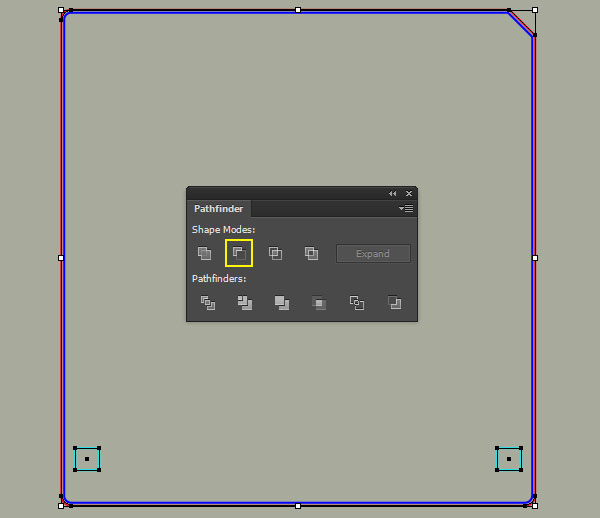Use the Merge pathfinder icon

click(282, 303)
